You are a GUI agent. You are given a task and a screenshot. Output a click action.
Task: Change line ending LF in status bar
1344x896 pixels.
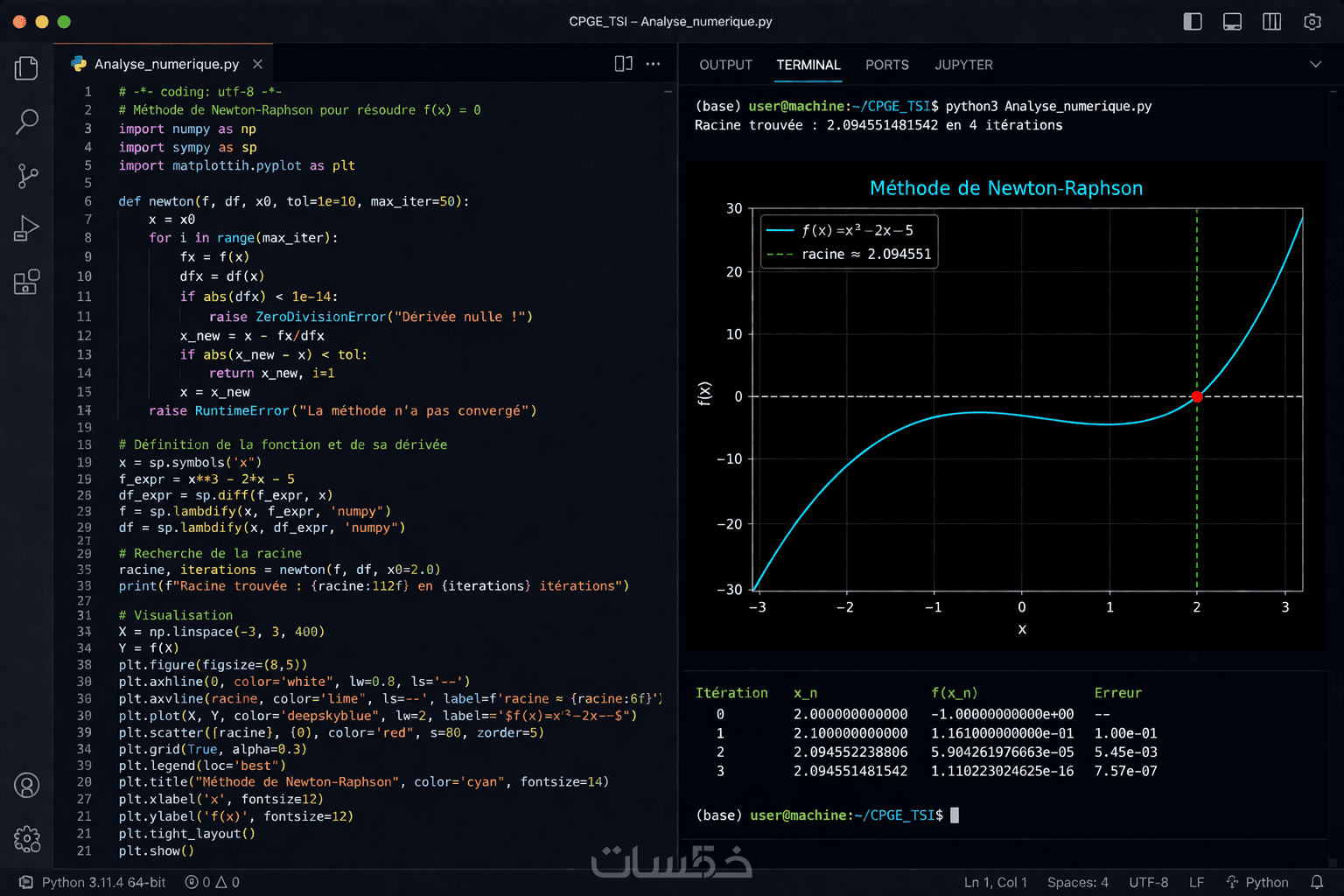(1196, 882)
